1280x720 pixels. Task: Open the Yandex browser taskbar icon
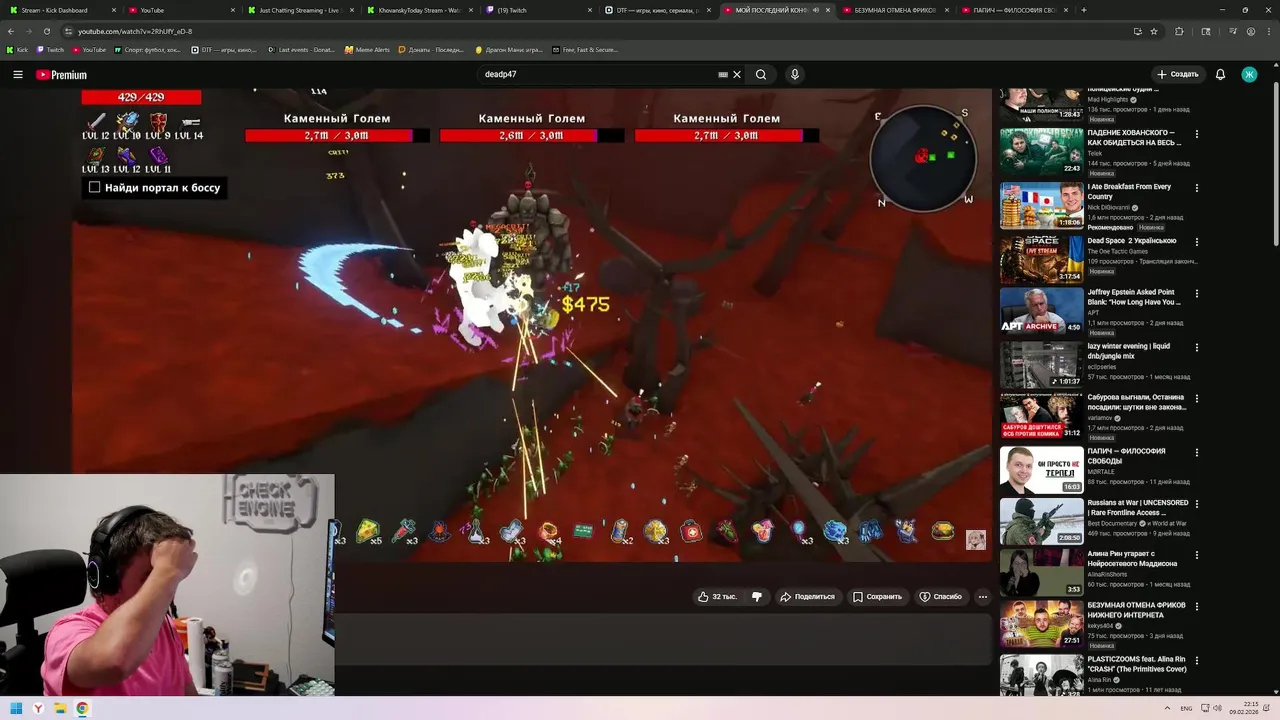[39, 709]
